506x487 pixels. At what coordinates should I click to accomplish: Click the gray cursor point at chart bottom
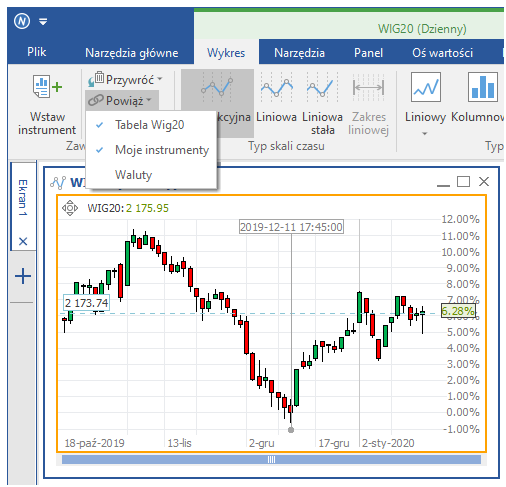(291, 430)
